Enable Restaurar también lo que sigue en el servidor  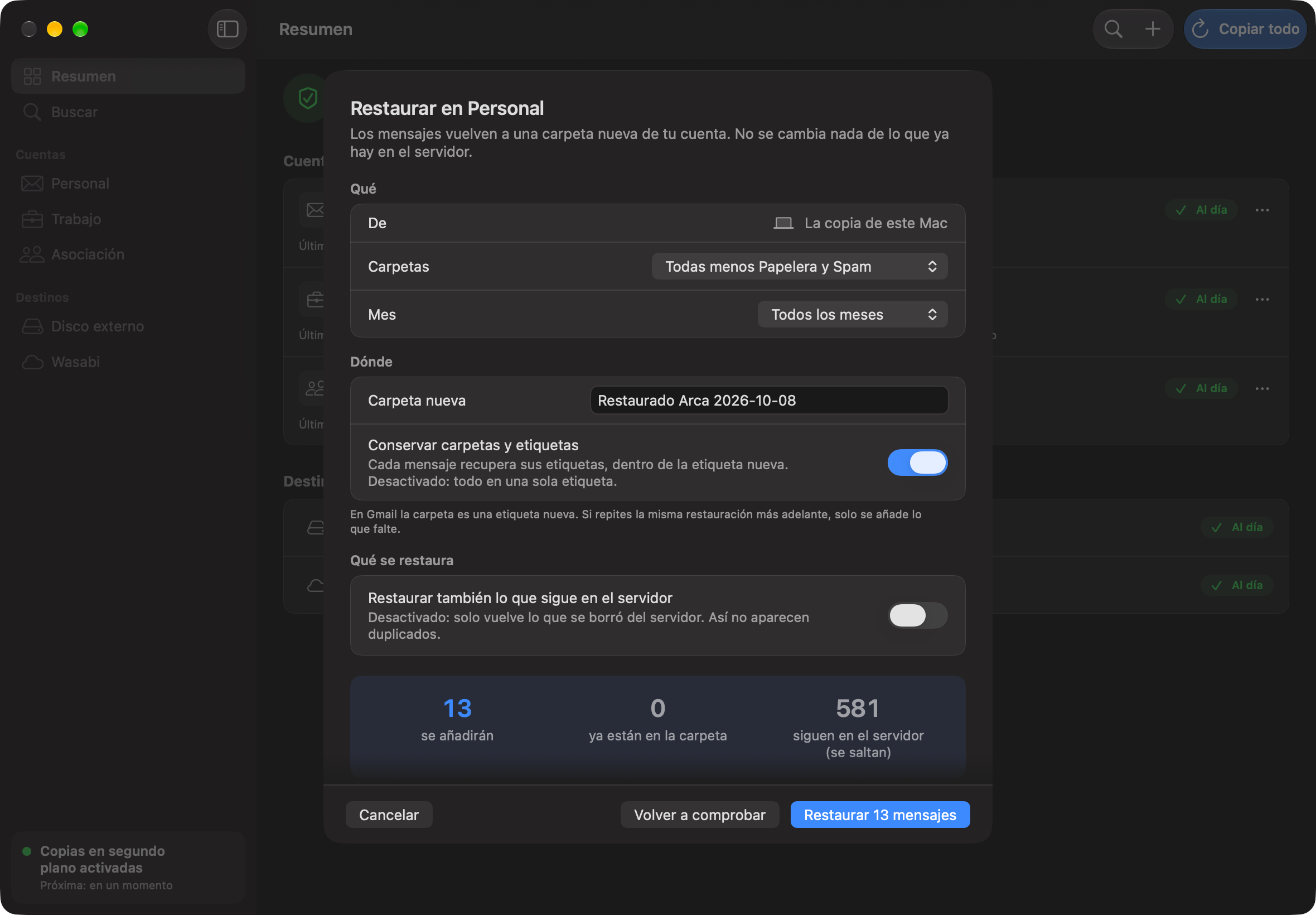917,615
